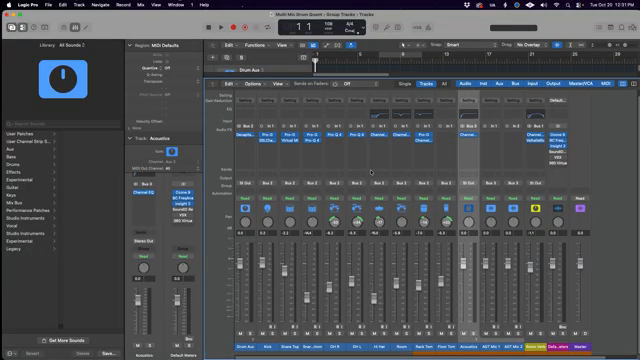Mute the Room Verb channel strip
The image size is (640, 360).
[531, 333]
